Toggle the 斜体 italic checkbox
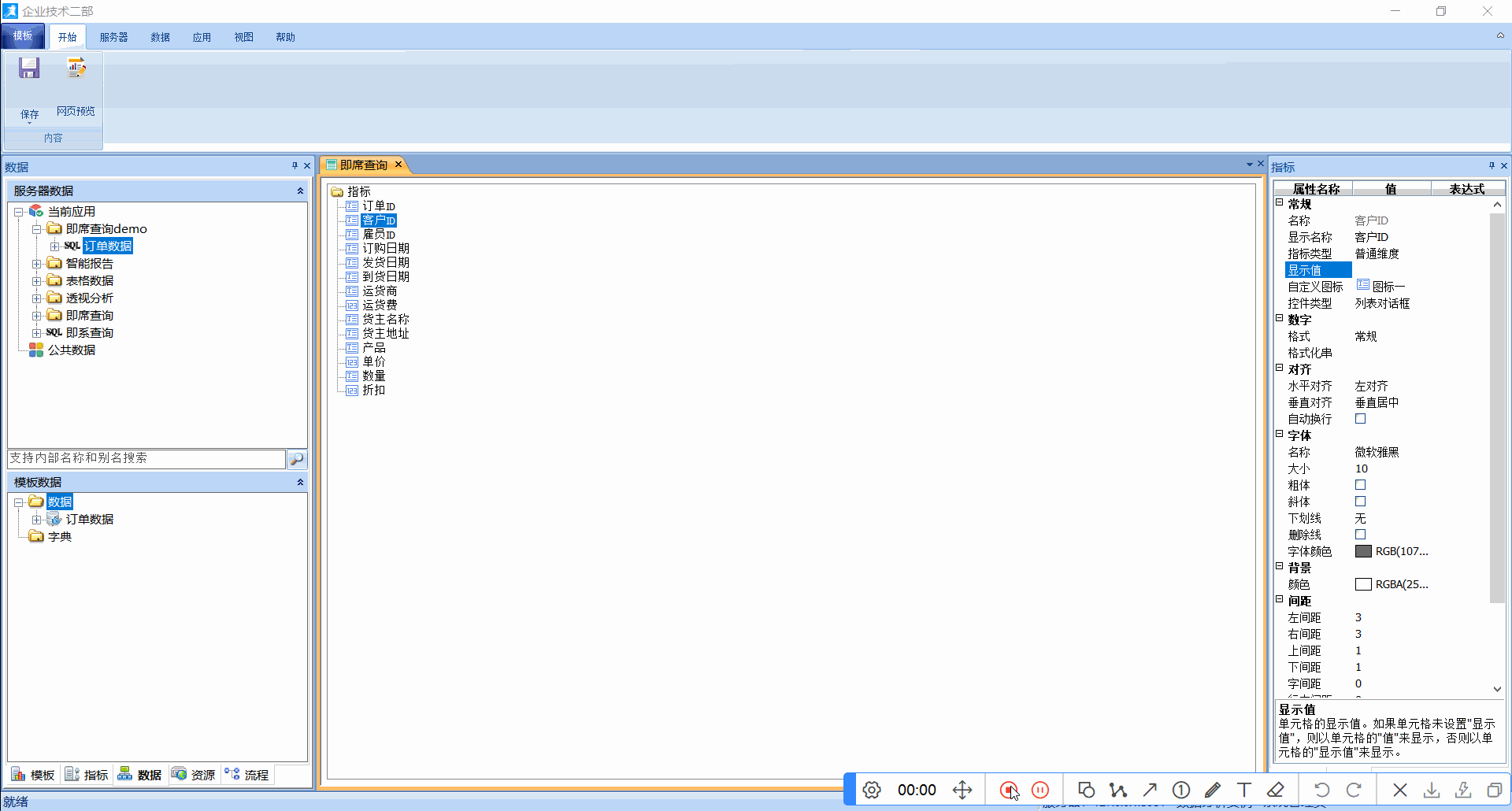The height and width of the screenshot is (811, 1512). [1360, 502]
